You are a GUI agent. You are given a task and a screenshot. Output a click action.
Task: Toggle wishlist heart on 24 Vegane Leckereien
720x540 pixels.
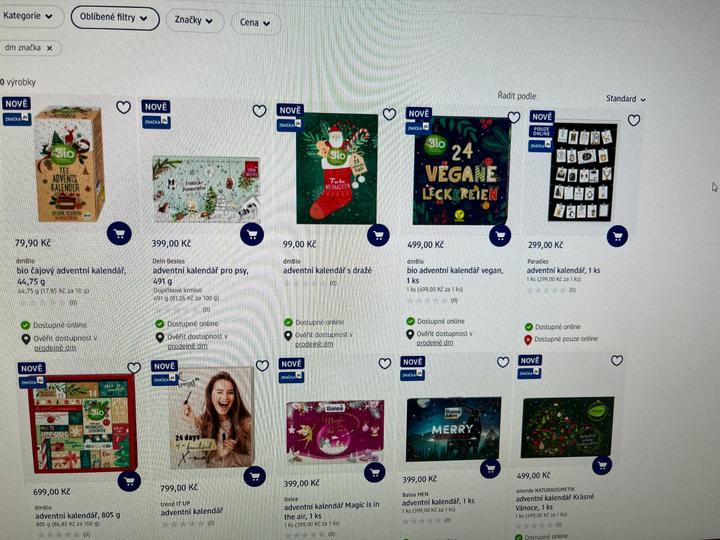pos(513,118)
